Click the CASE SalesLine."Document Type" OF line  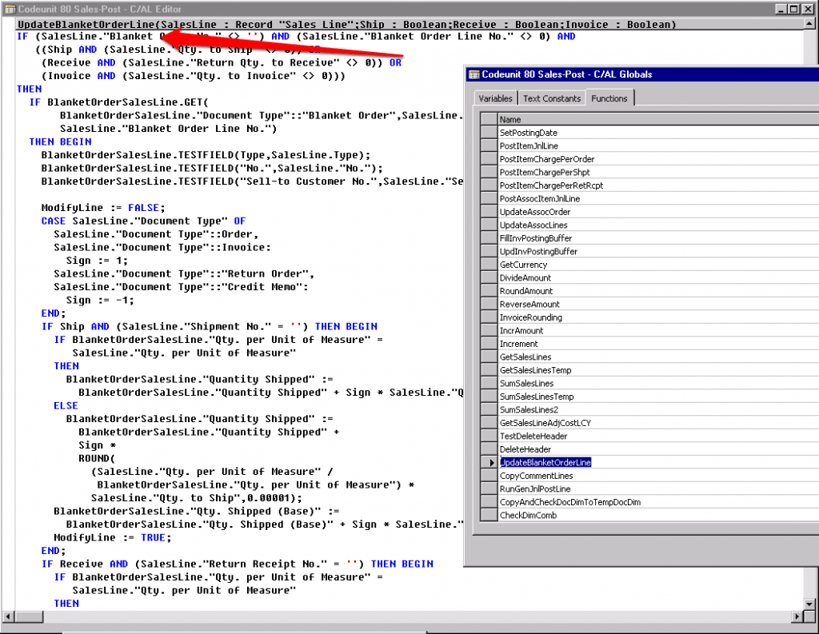point(143,221)
